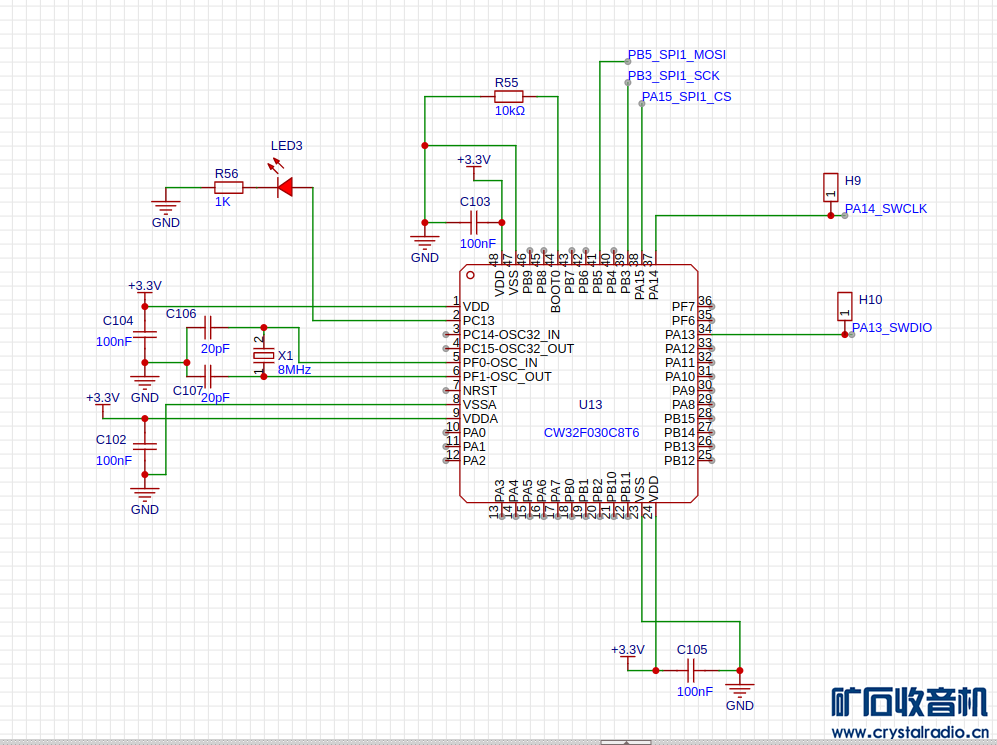Select the LED3 diode symbol

(285, 186)
